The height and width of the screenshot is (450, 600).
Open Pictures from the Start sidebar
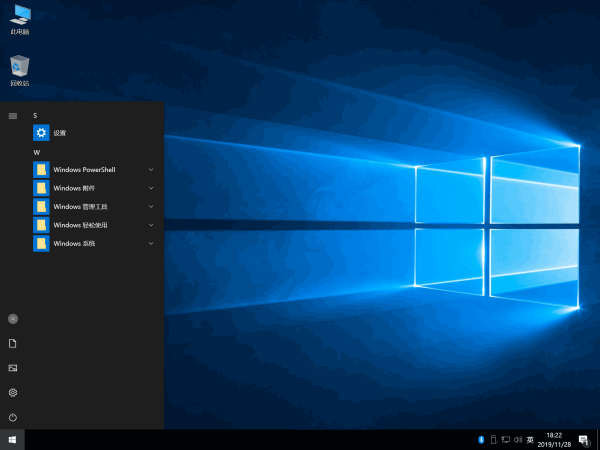13,368
